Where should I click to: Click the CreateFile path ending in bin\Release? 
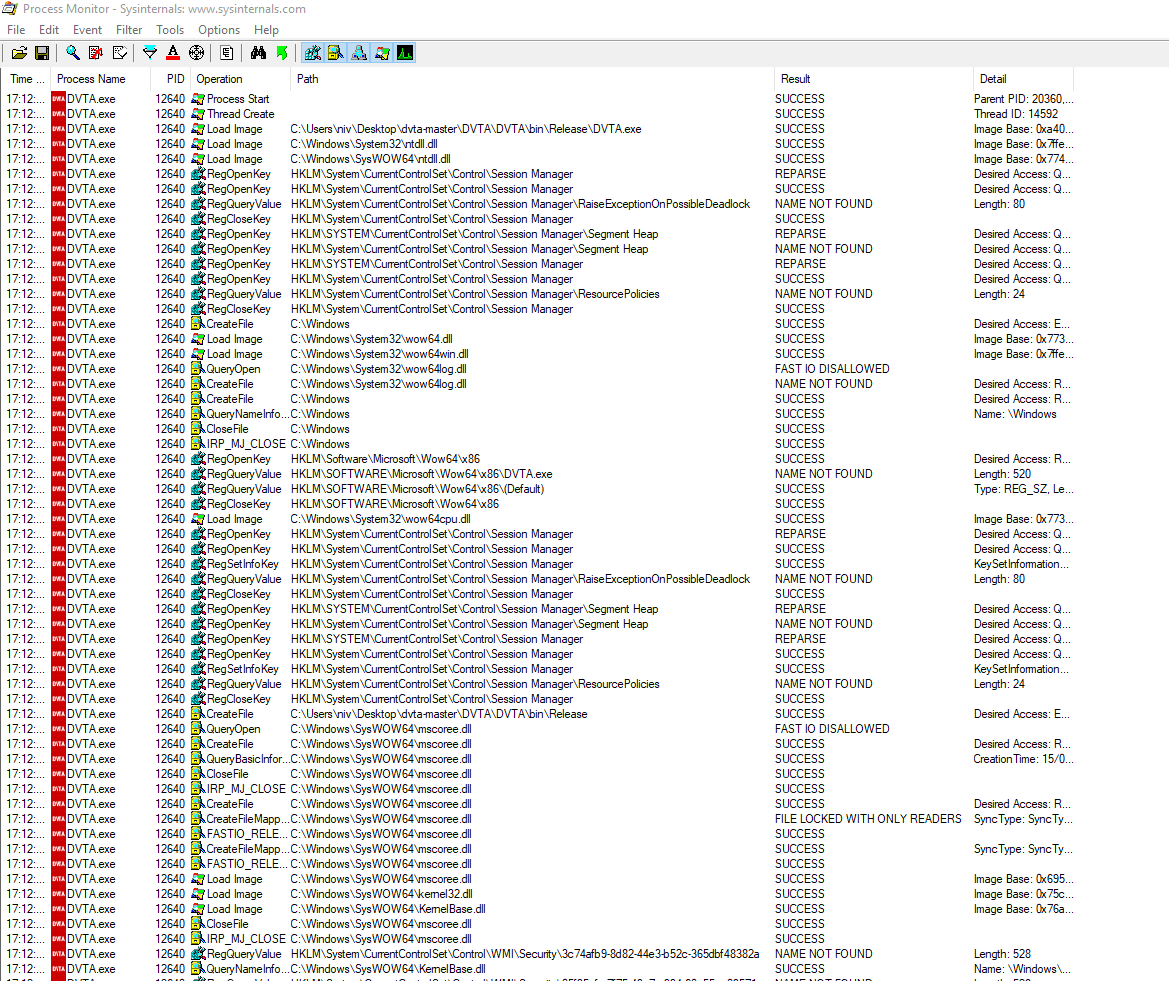point(438,714)
